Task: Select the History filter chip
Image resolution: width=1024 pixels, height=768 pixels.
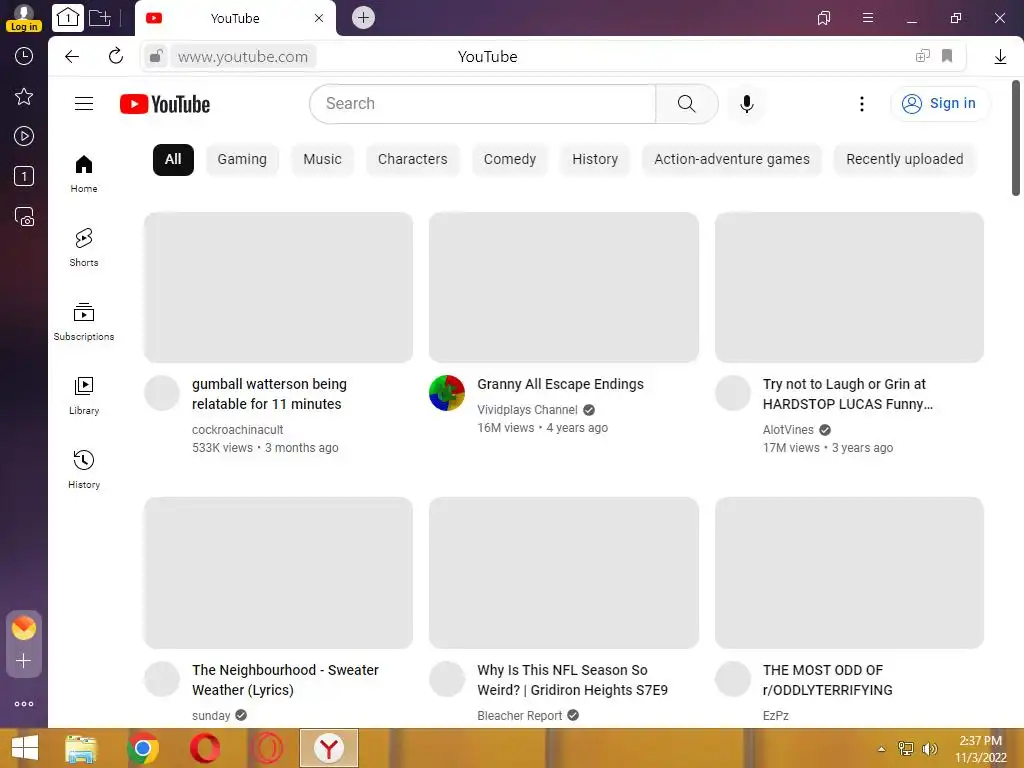Action: pos(594,159)
